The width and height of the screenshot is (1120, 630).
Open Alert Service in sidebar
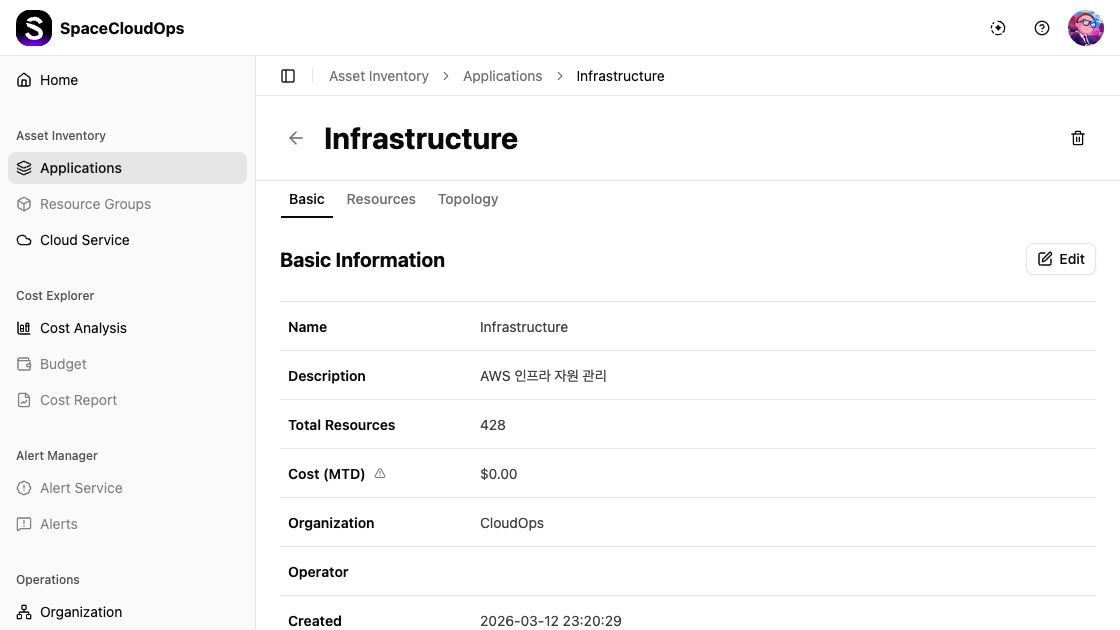pos(81,488)
